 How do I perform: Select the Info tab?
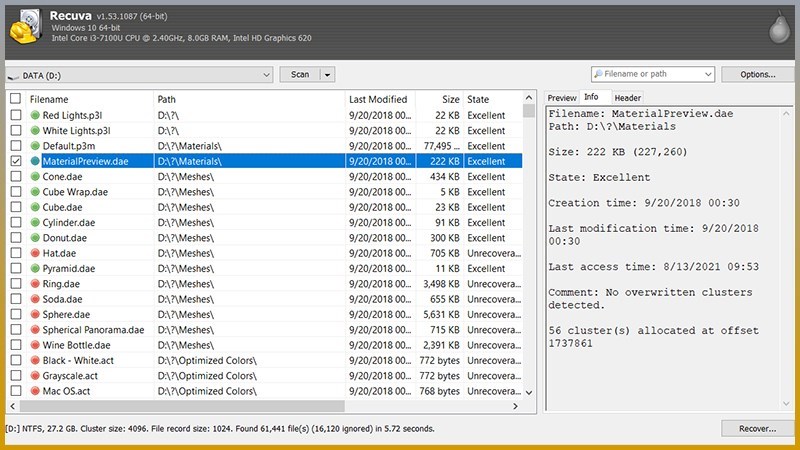click(591, 97)
